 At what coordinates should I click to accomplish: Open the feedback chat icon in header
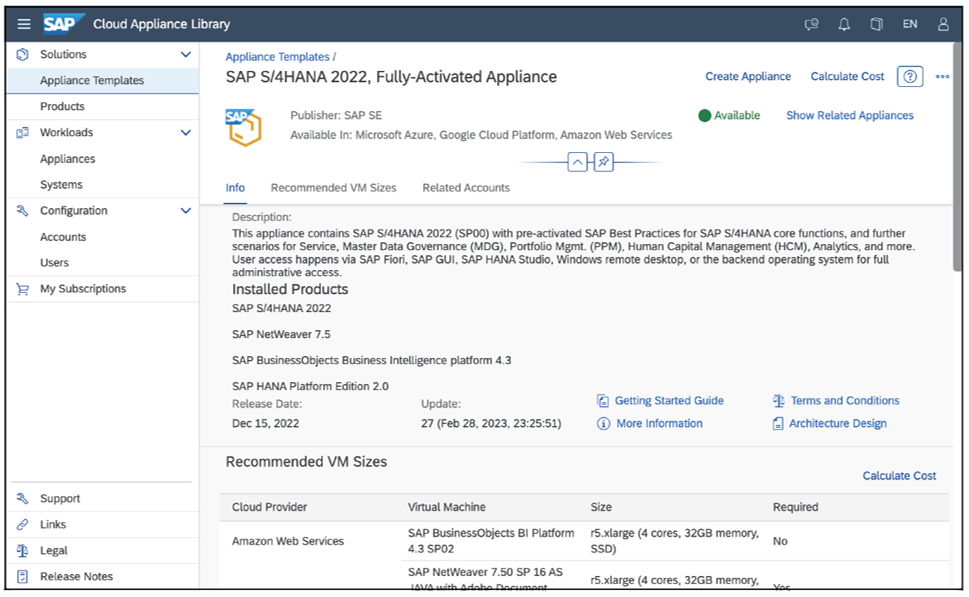(811, 24)
